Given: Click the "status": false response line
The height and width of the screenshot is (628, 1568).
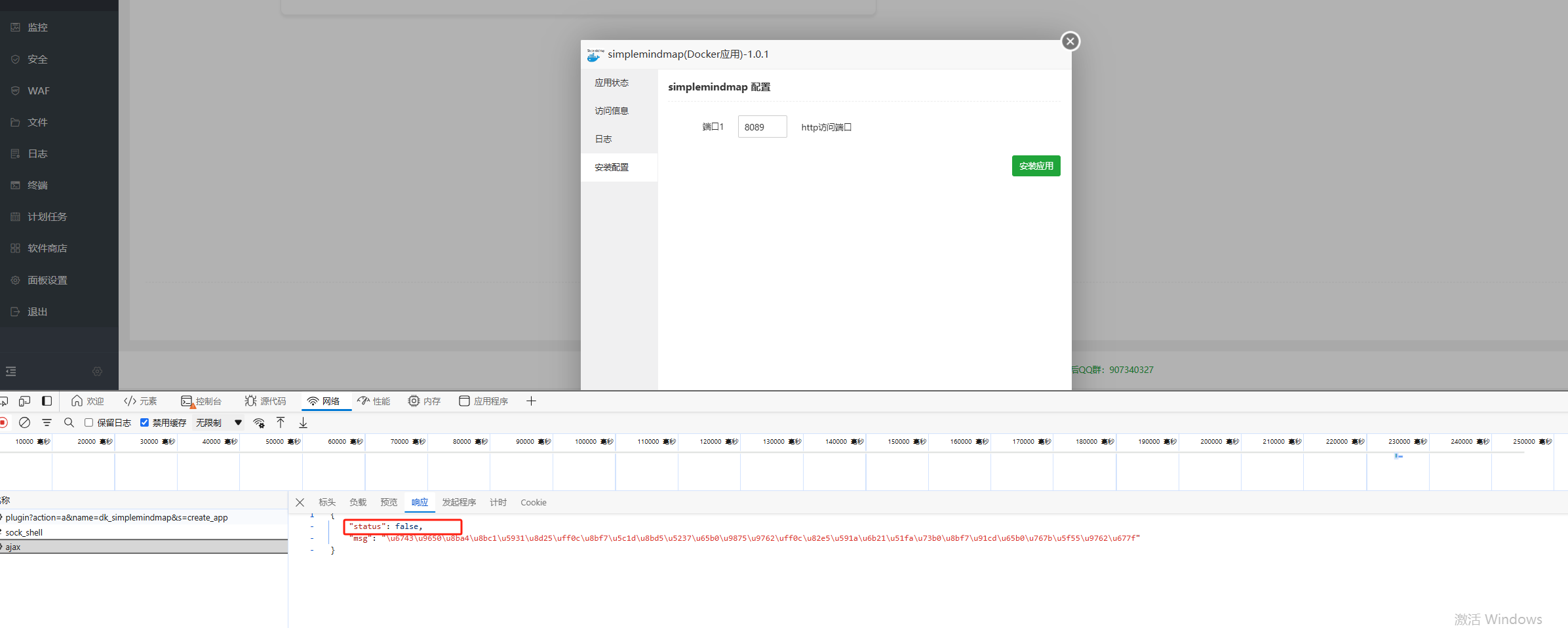Looking at the screenshot, I should point(386,526).
